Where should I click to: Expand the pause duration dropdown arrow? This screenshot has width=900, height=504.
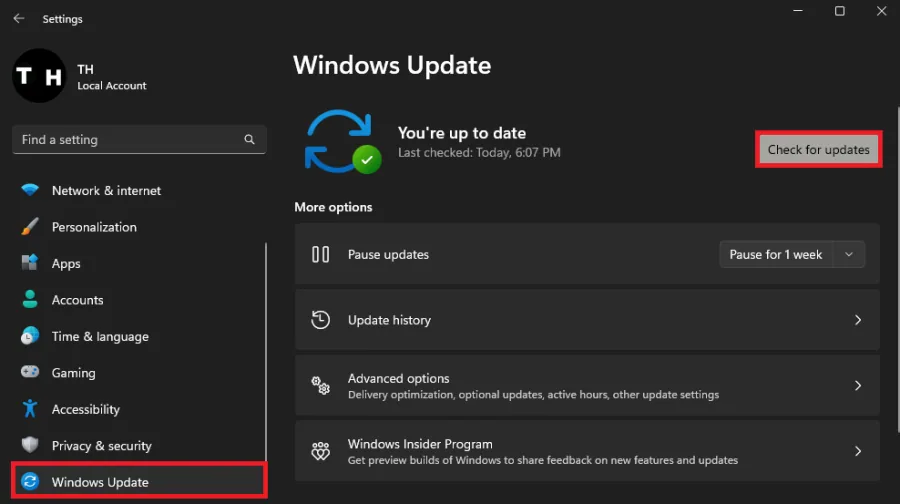pos(849,254)
